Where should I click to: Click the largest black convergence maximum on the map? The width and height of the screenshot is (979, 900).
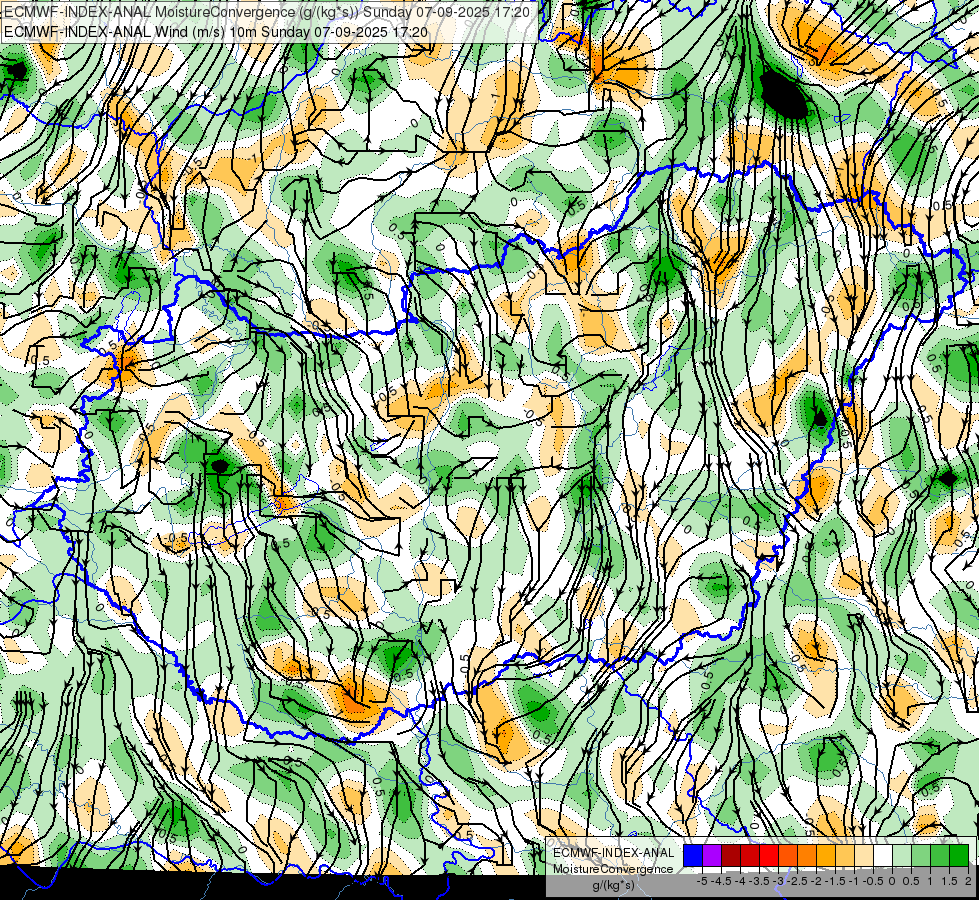785,94
